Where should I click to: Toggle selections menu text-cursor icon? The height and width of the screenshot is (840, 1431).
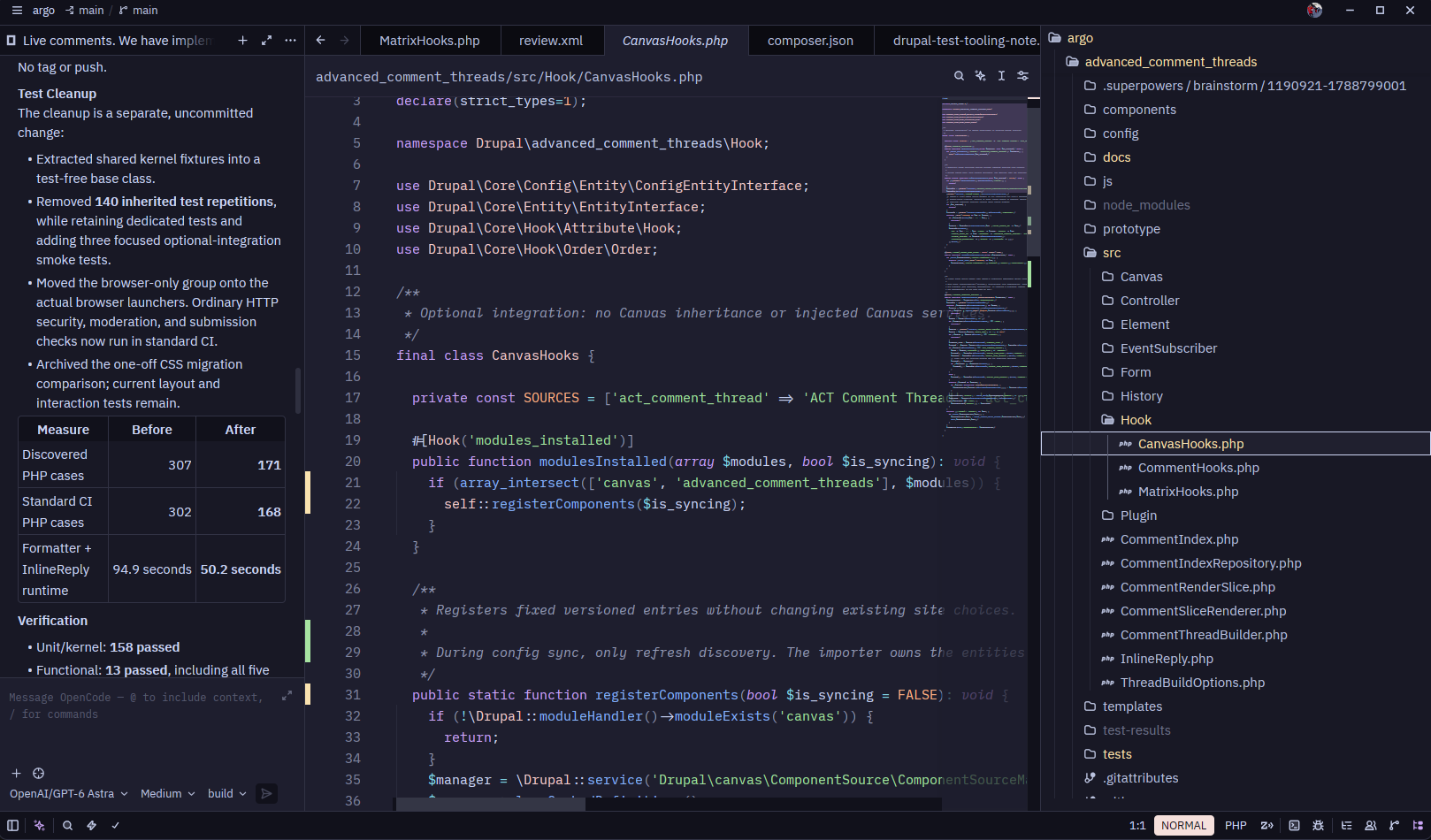[x=1001, y=76]
